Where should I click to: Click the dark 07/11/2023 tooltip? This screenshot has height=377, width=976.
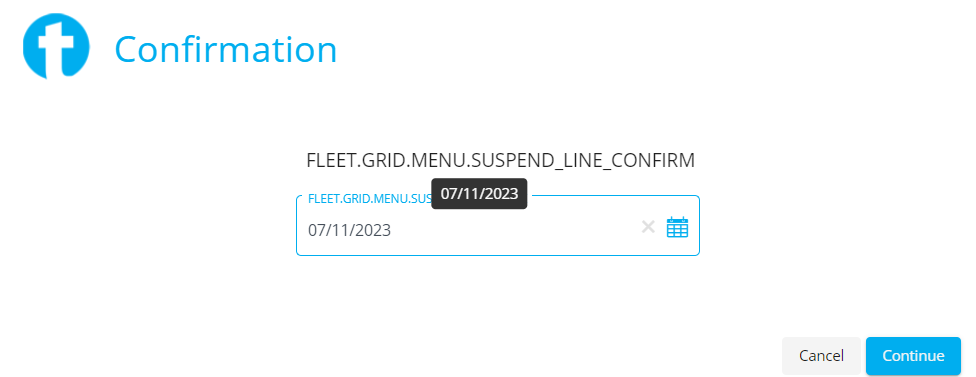point(479,193)
